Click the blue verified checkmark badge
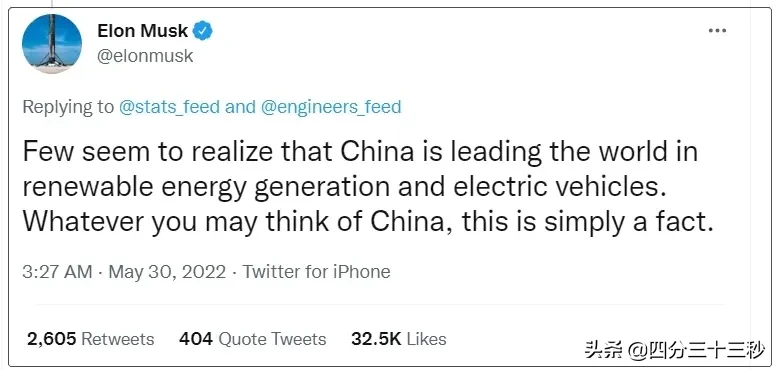Viewport: 776px width, 370px height. coord(202,31)
